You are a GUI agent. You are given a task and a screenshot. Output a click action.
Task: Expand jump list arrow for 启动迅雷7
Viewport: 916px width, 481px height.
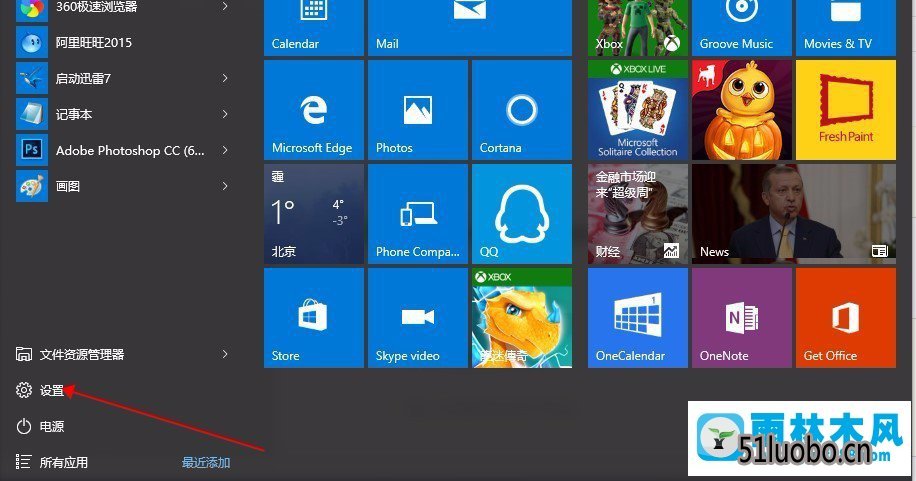225,78
